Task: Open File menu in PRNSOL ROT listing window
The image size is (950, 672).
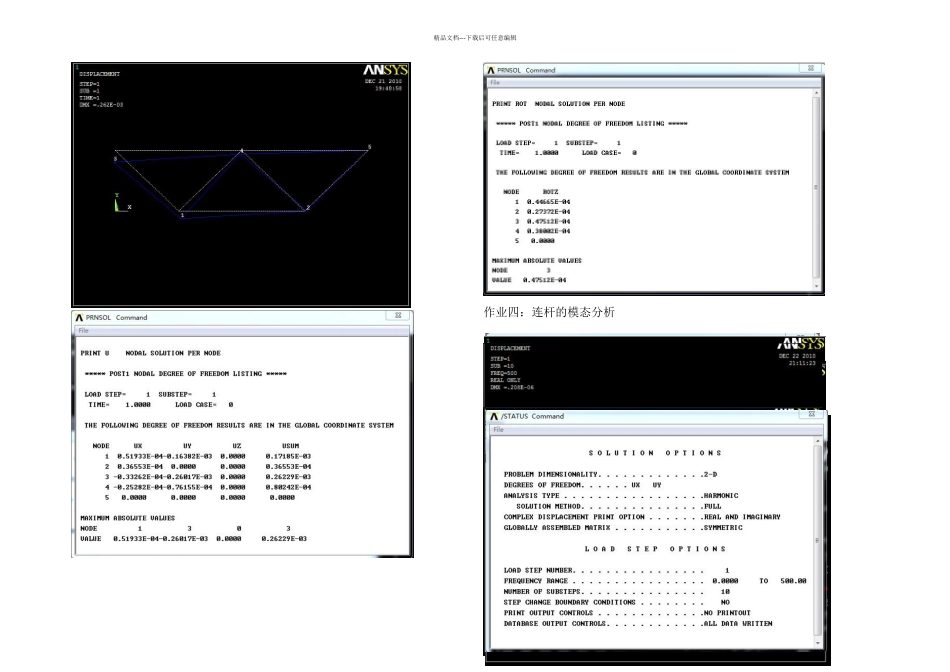Action: coord(495,82)
